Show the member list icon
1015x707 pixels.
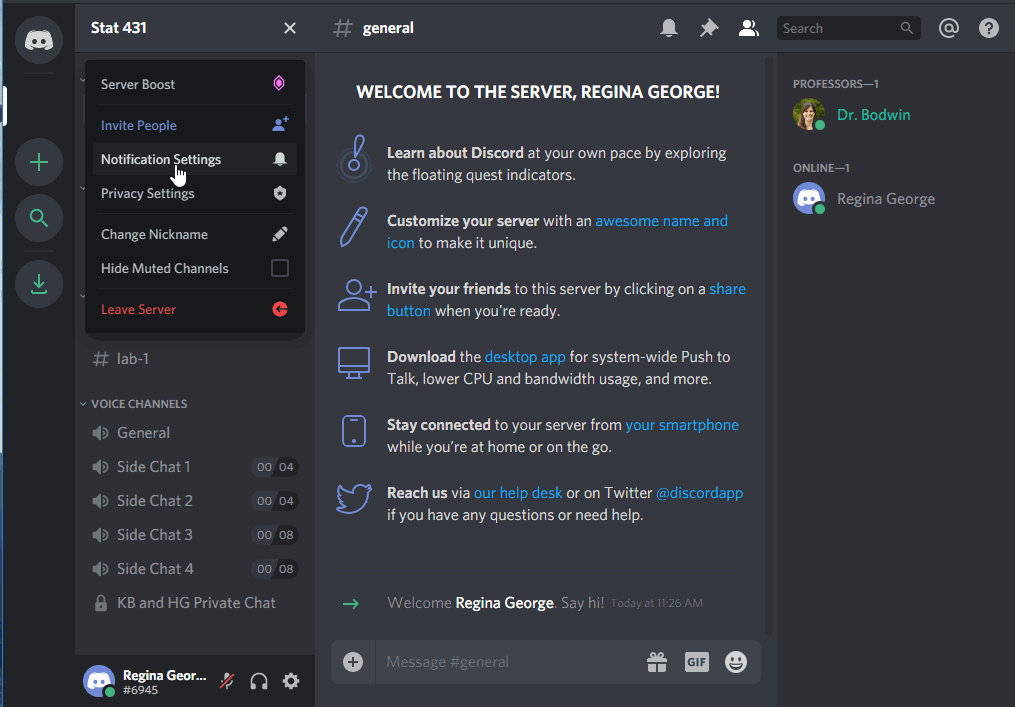coord(748,27)
